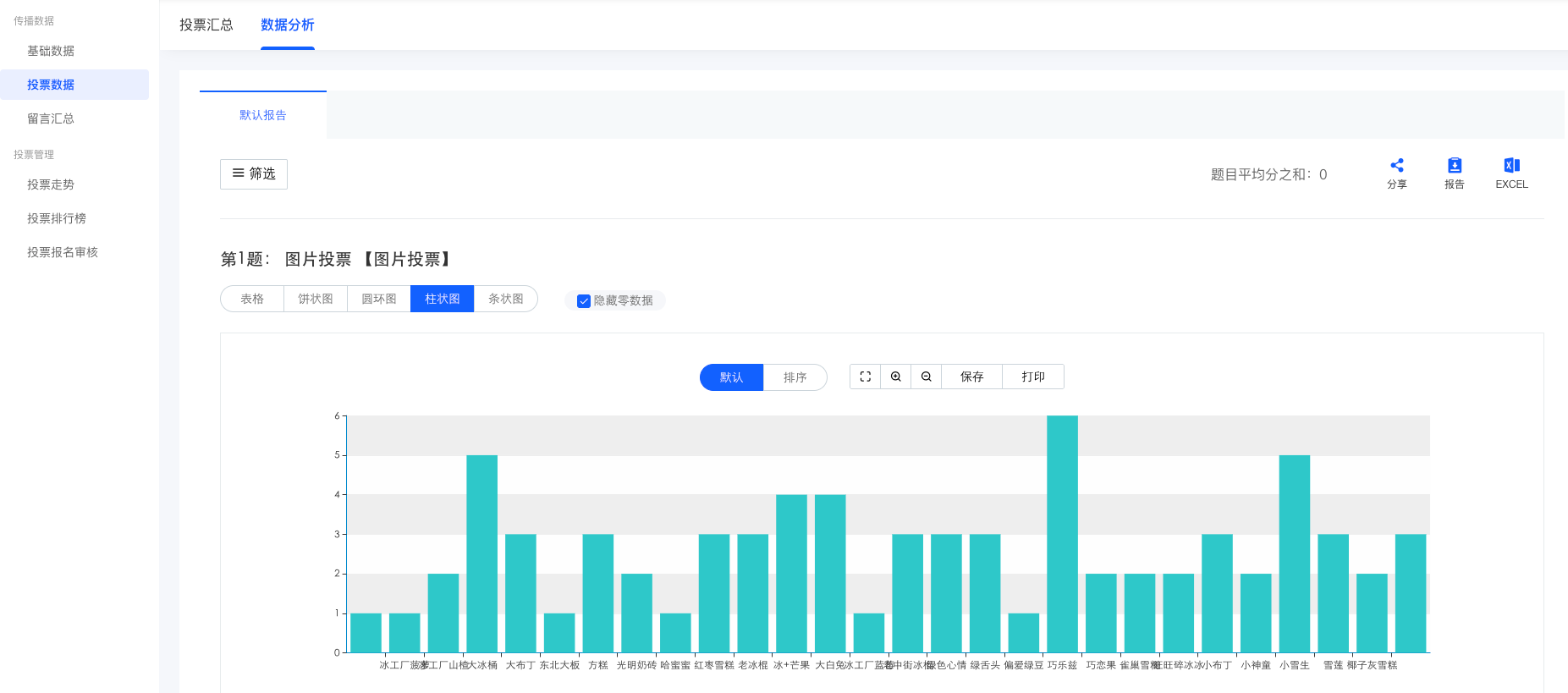Switch chart order to 排序

(x=795, y=377)
